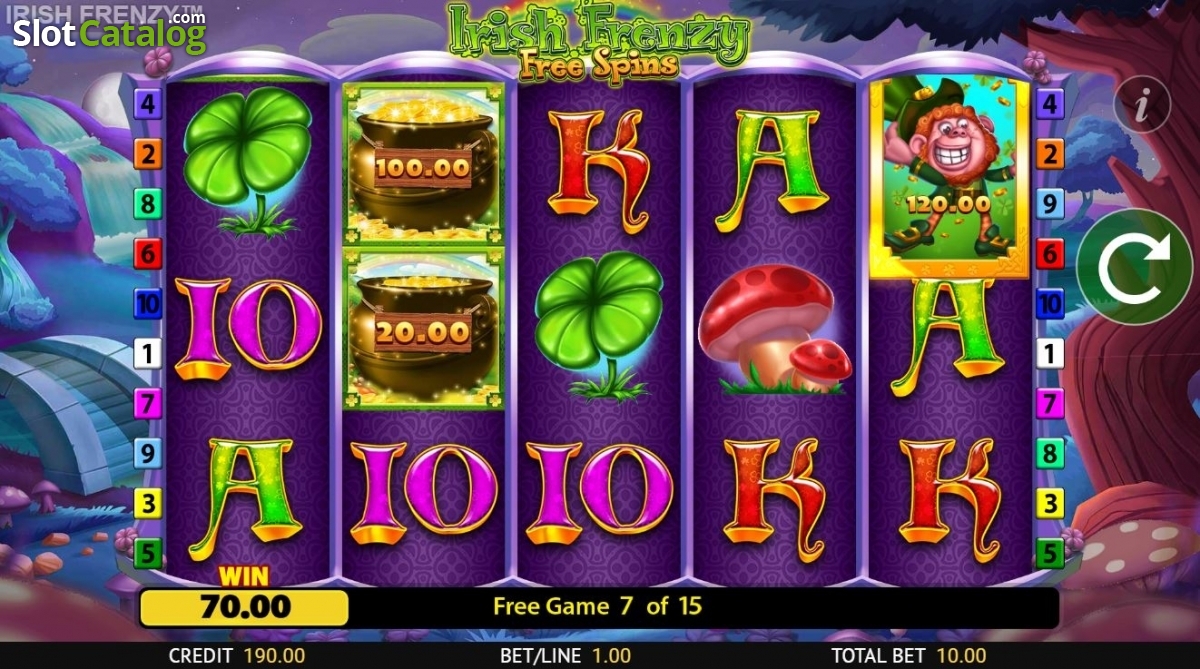Select the 20.00 gold pot symbol

click(x=424, y=330)
